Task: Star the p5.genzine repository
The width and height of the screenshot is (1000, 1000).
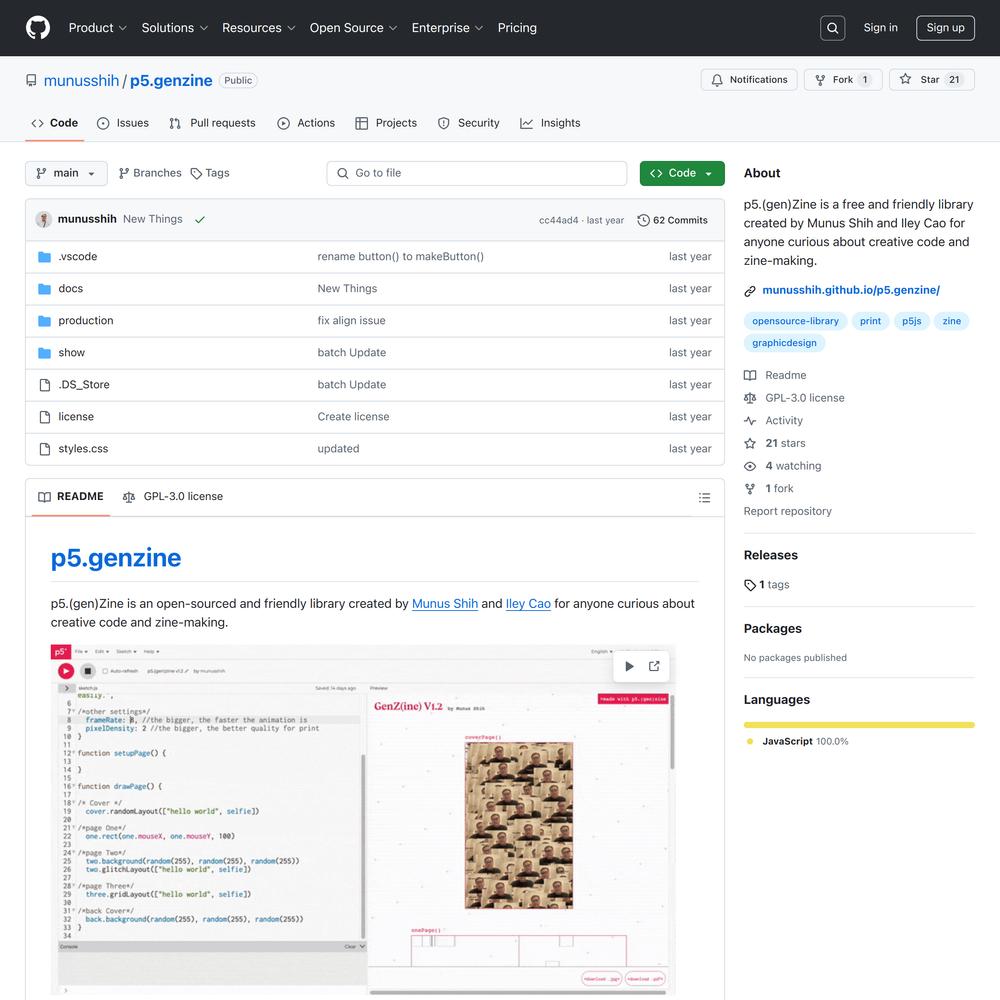Action: tap(931, 80)
